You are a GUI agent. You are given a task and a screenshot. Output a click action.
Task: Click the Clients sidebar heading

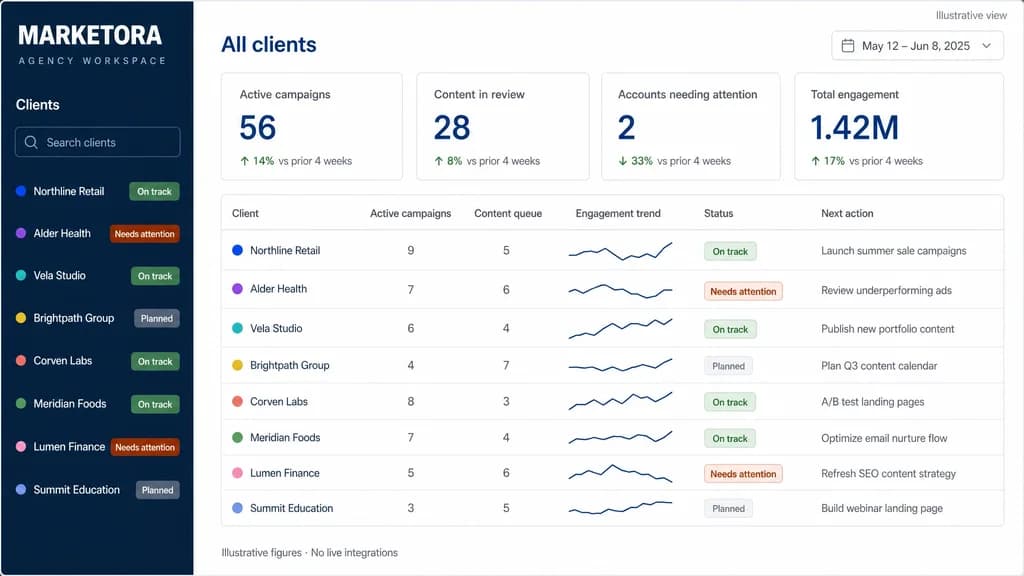[x=37, y=104]
